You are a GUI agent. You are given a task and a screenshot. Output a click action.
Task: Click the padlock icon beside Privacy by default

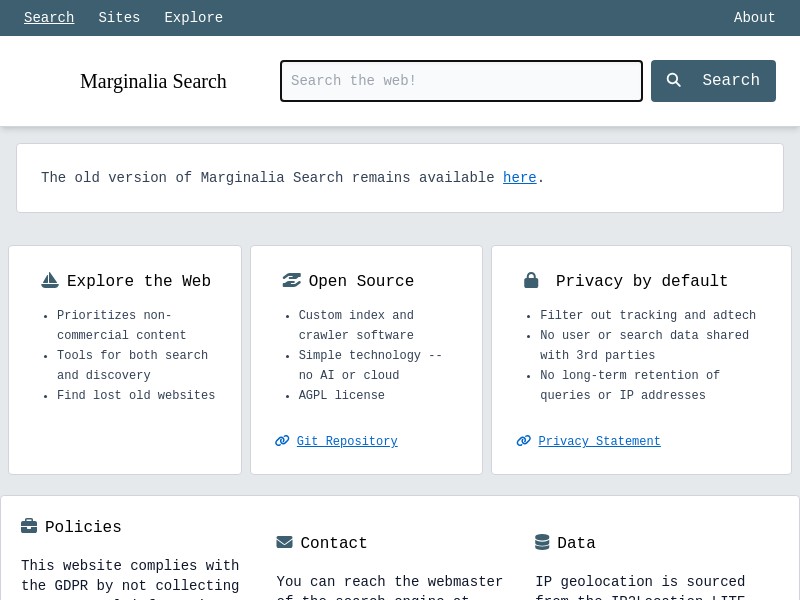531,280
